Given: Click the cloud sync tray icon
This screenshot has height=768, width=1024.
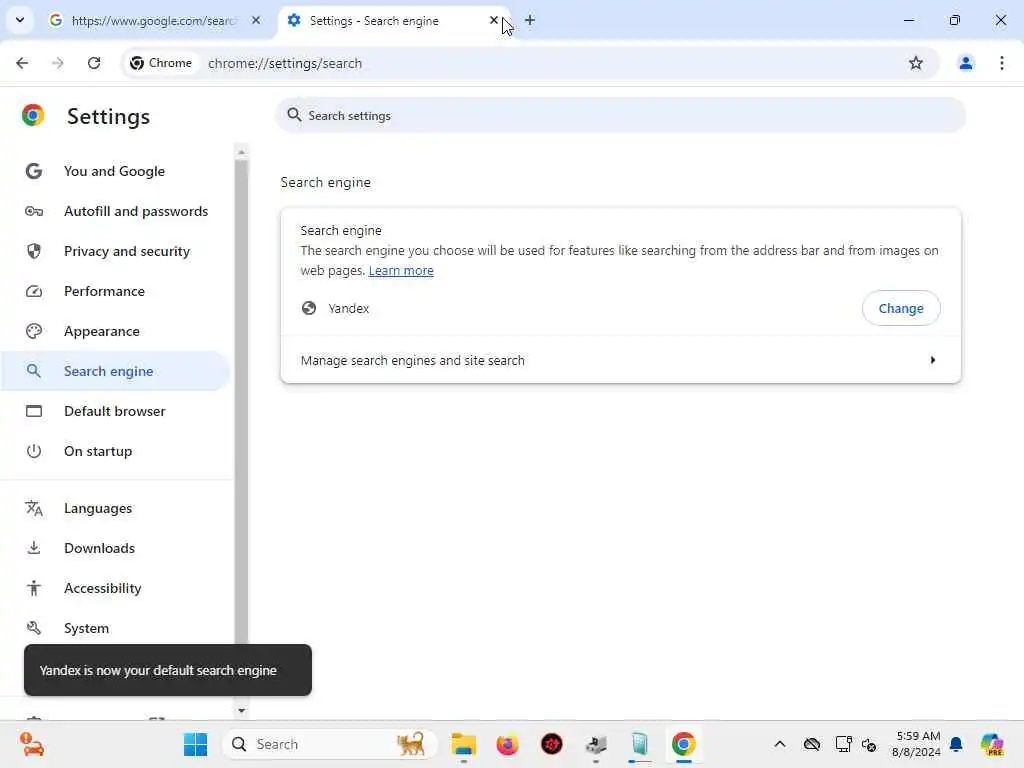Looking at the screenshot, I should 812,744.
